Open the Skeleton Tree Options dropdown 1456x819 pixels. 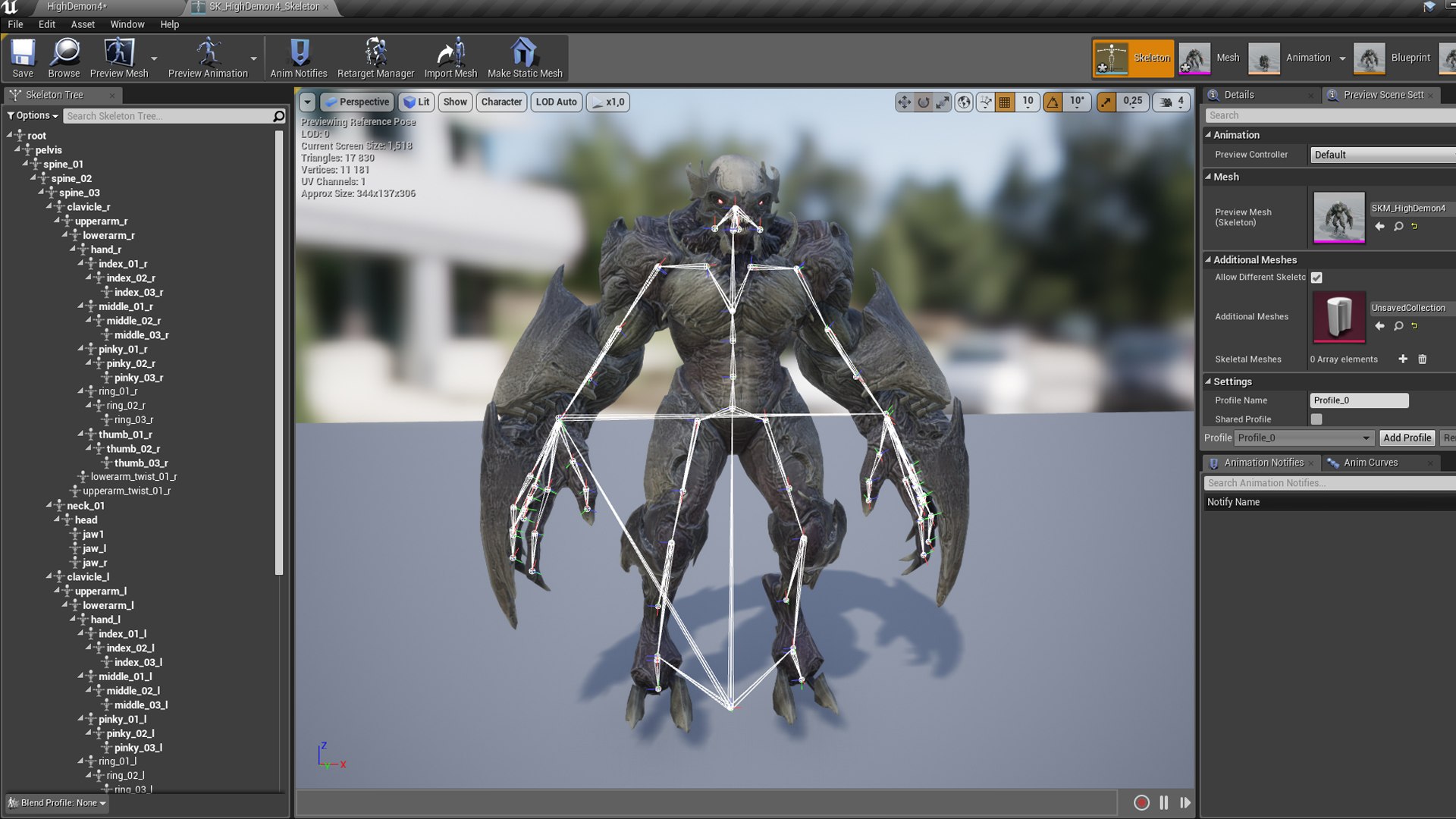[x=33, y=115]
